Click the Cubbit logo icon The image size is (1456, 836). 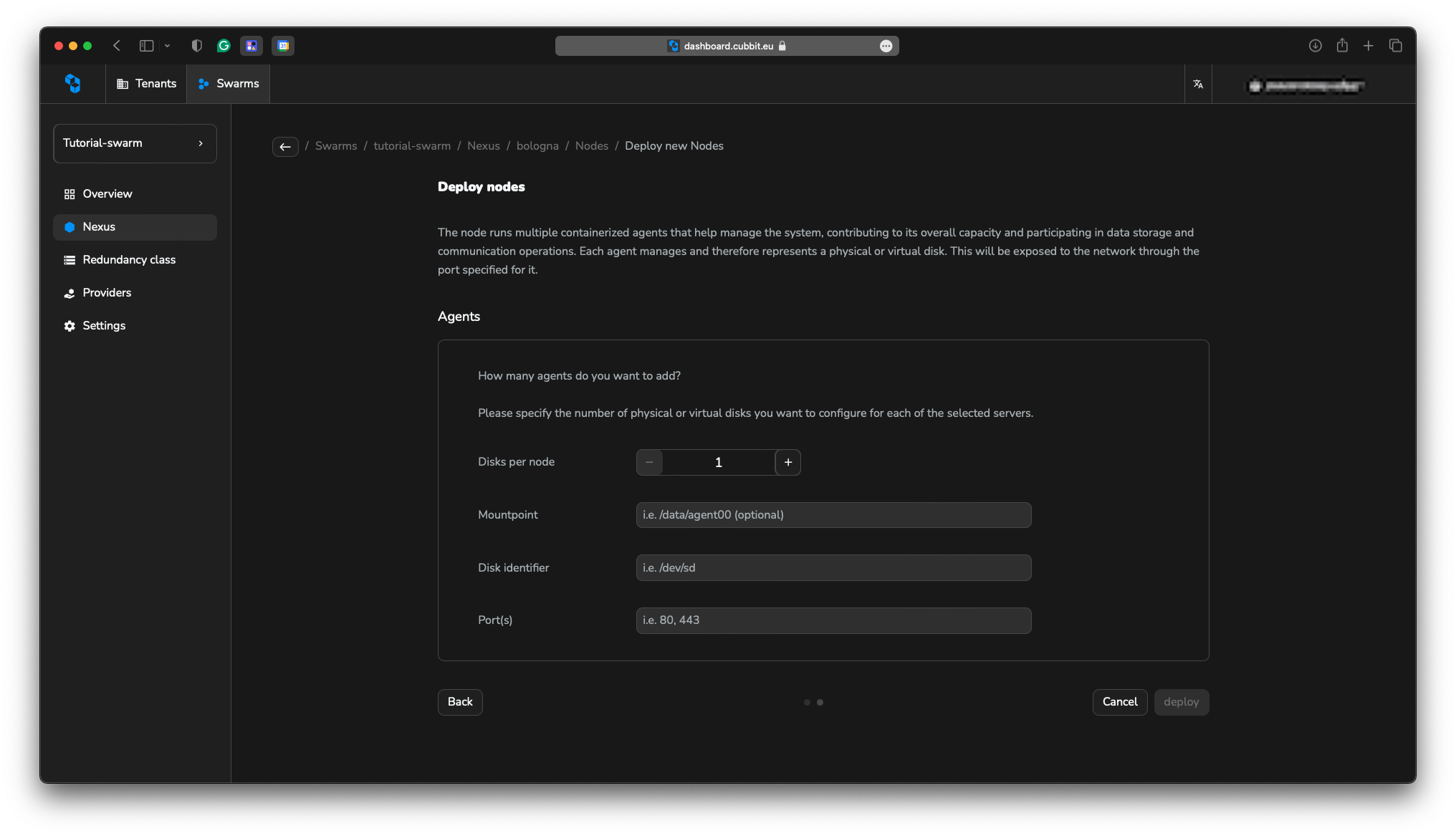[x=72, y=84]
